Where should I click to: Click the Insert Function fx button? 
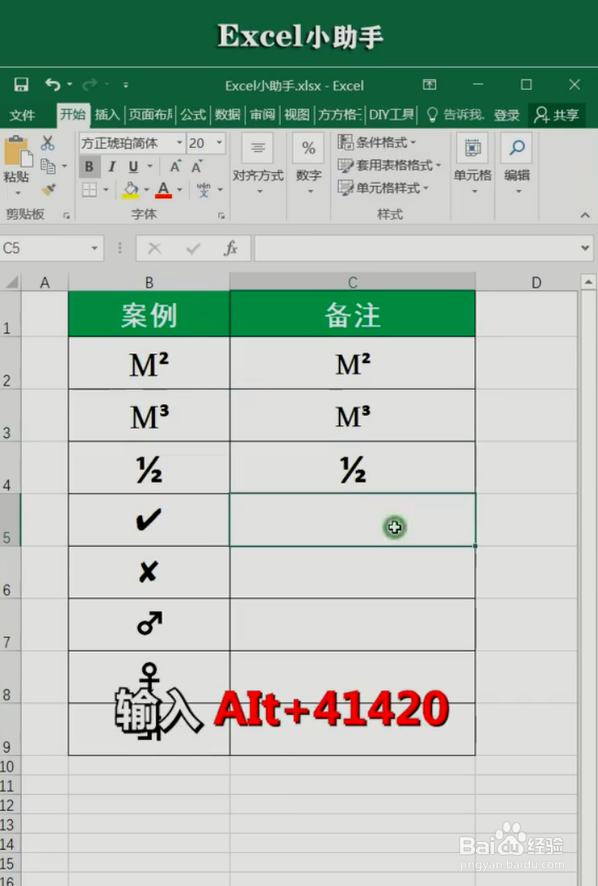pos(231,248)
